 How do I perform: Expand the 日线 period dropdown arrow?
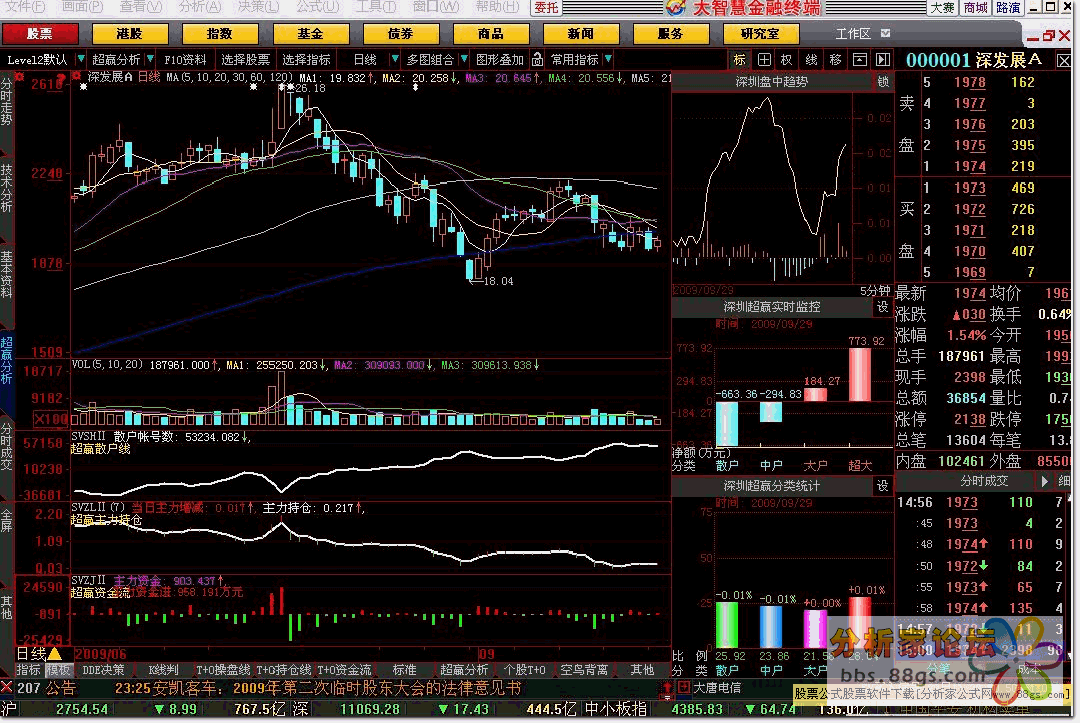click(x=395, y=59)
